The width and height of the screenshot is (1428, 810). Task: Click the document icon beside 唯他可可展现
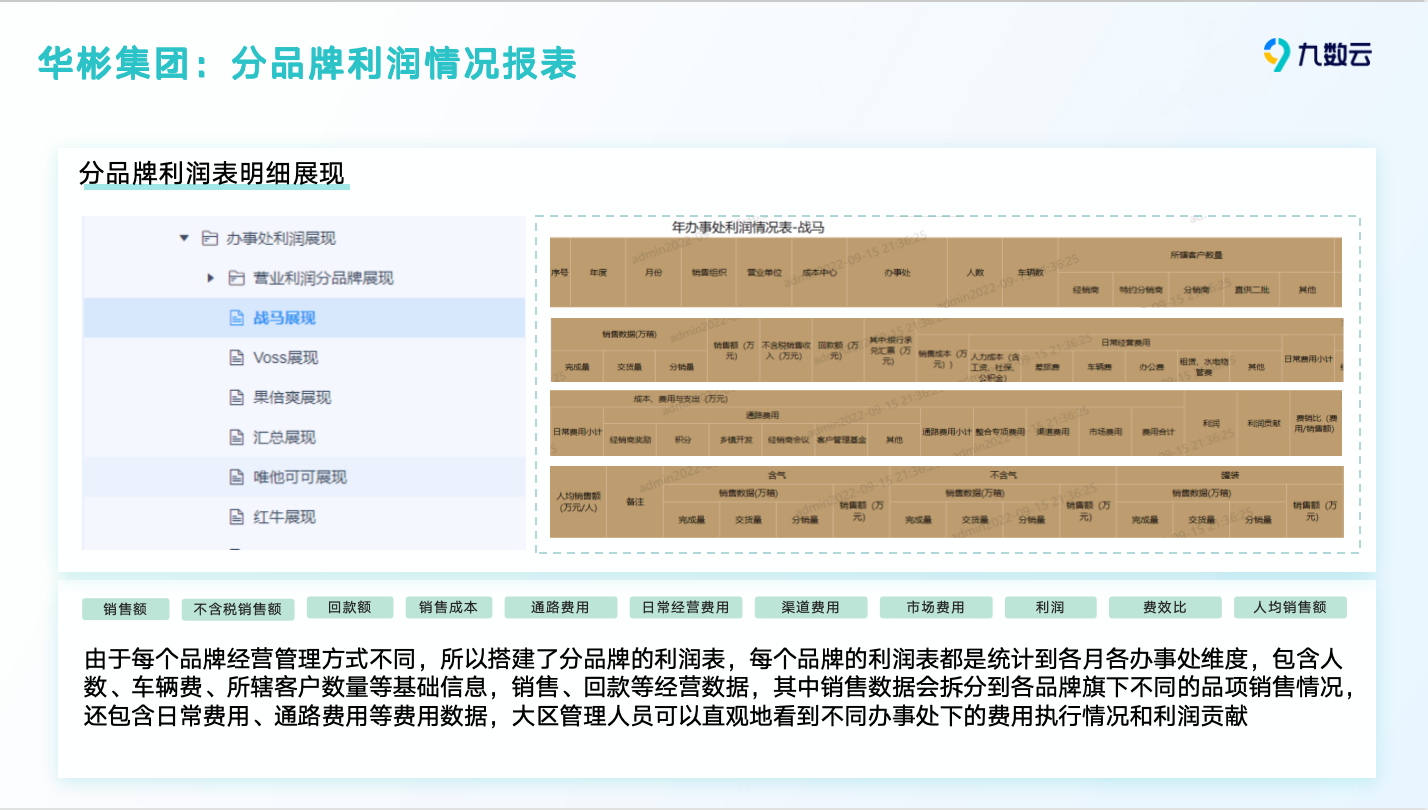coord(237,477)
